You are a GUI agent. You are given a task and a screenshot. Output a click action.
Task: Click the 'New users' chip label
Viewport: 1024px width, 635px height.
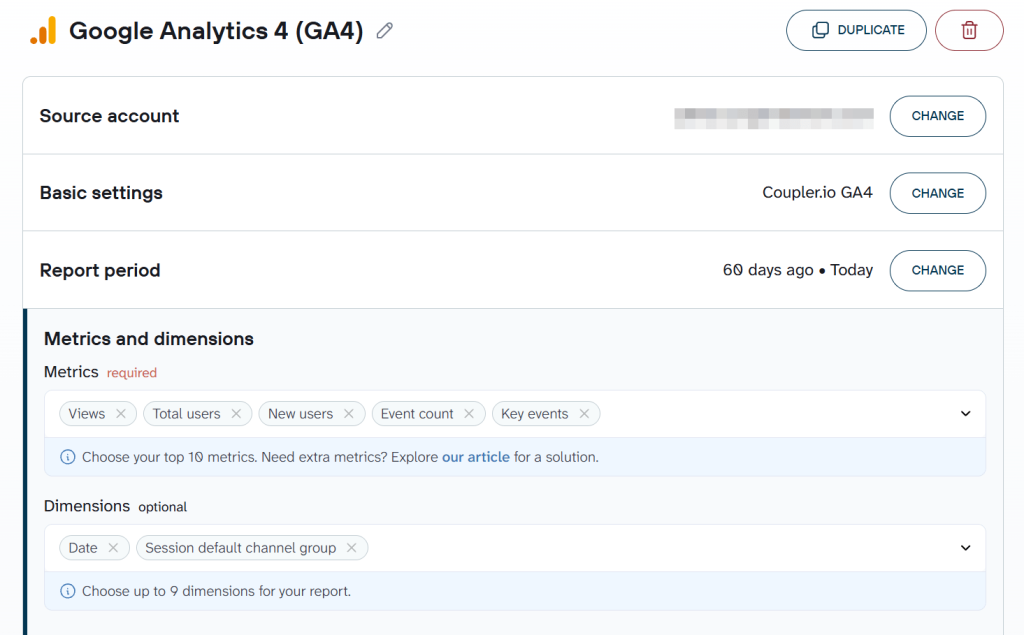click(x=300, y=414)
